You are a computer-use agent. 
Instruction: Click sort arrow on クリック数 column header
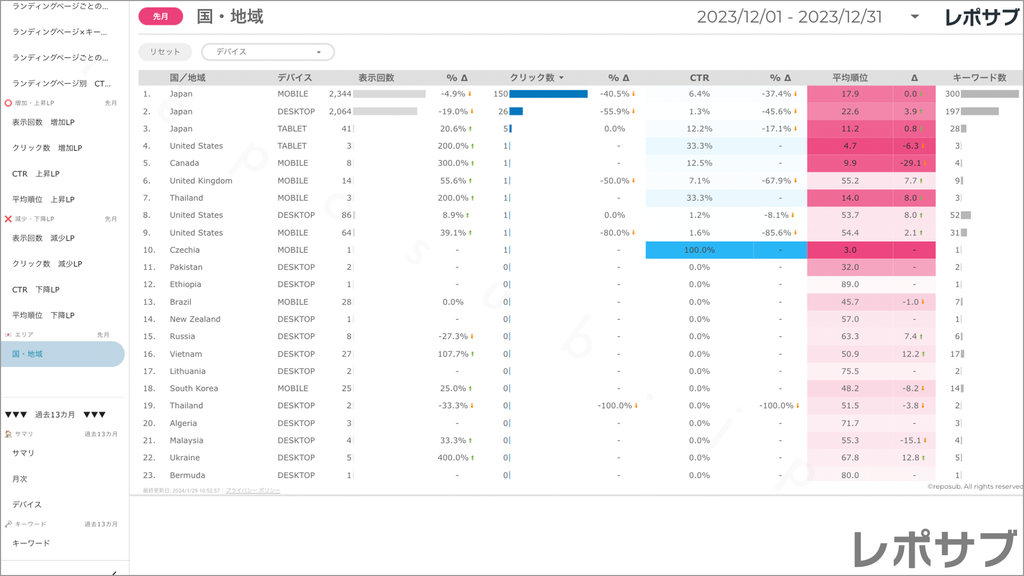pos(561,78)
